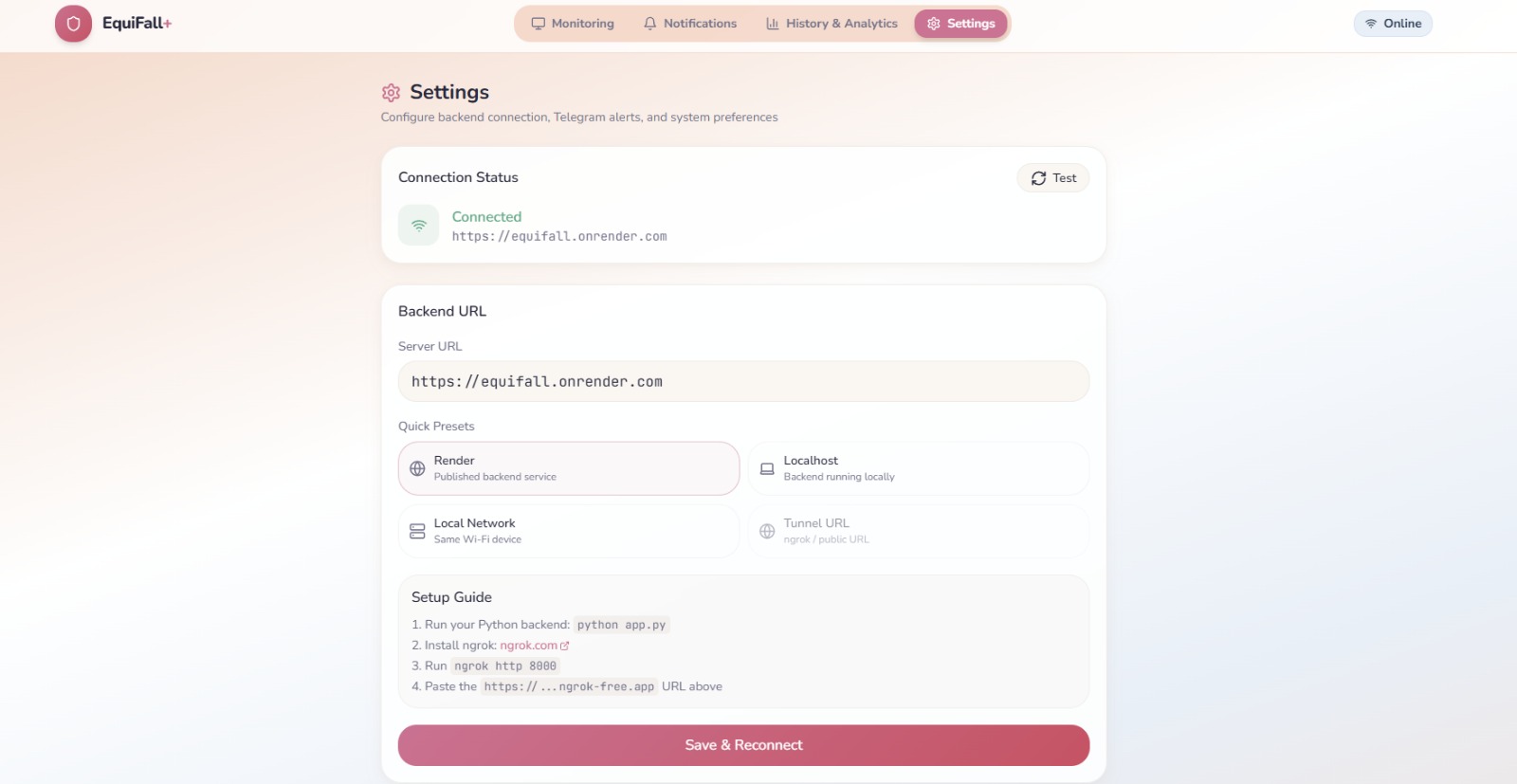Choose the Localhost quick preset
Viewport: 1517px width, 784px height.
click(918, 468)
